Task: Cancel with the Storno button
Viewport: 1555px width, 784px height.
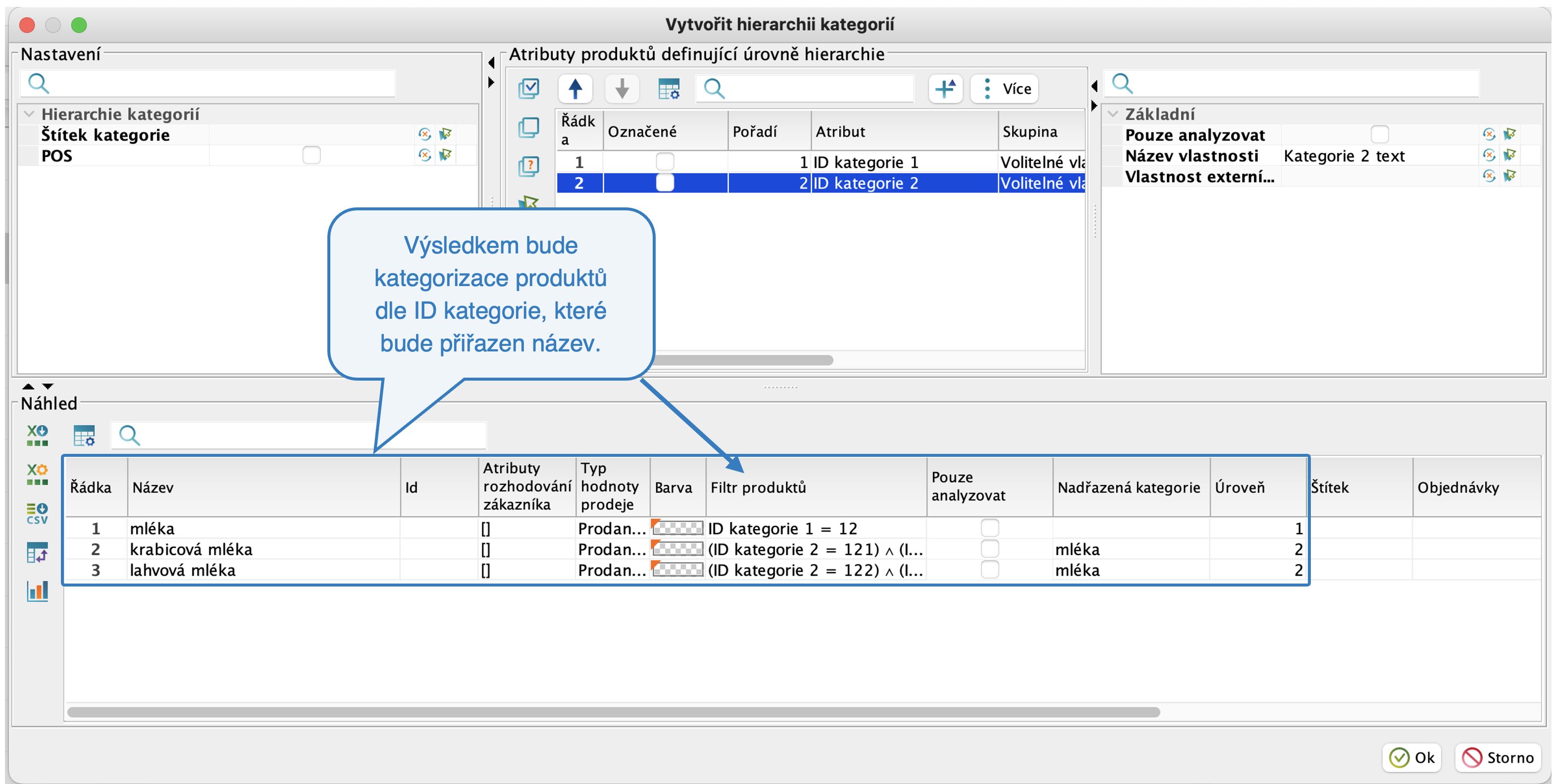Action: coord(1498,757)
